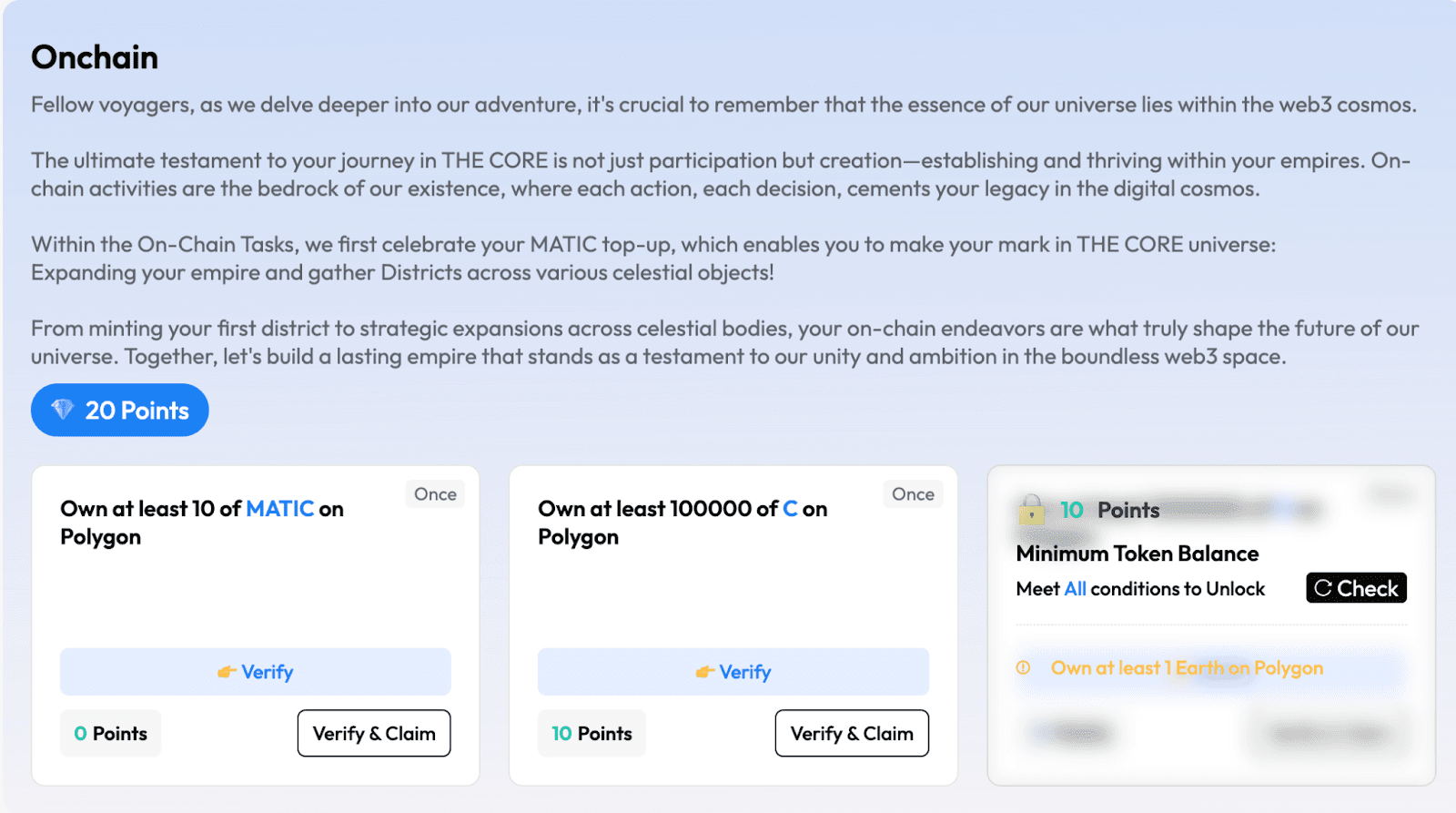Open the MATIC token link
This screenshot has width=1456, height=813.
coord(280,509)
